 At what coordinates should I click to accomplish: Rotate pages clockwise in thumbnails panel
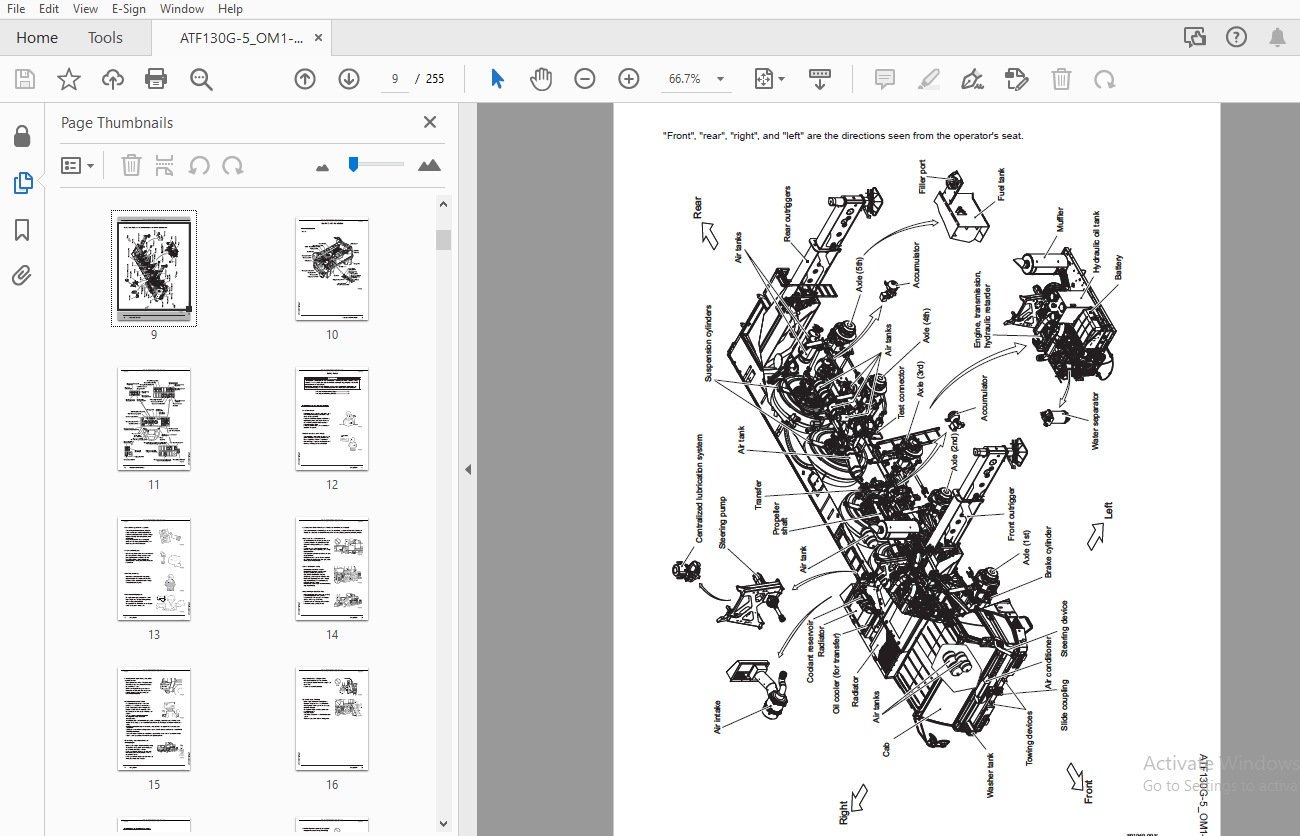click(x=233, y=165)
